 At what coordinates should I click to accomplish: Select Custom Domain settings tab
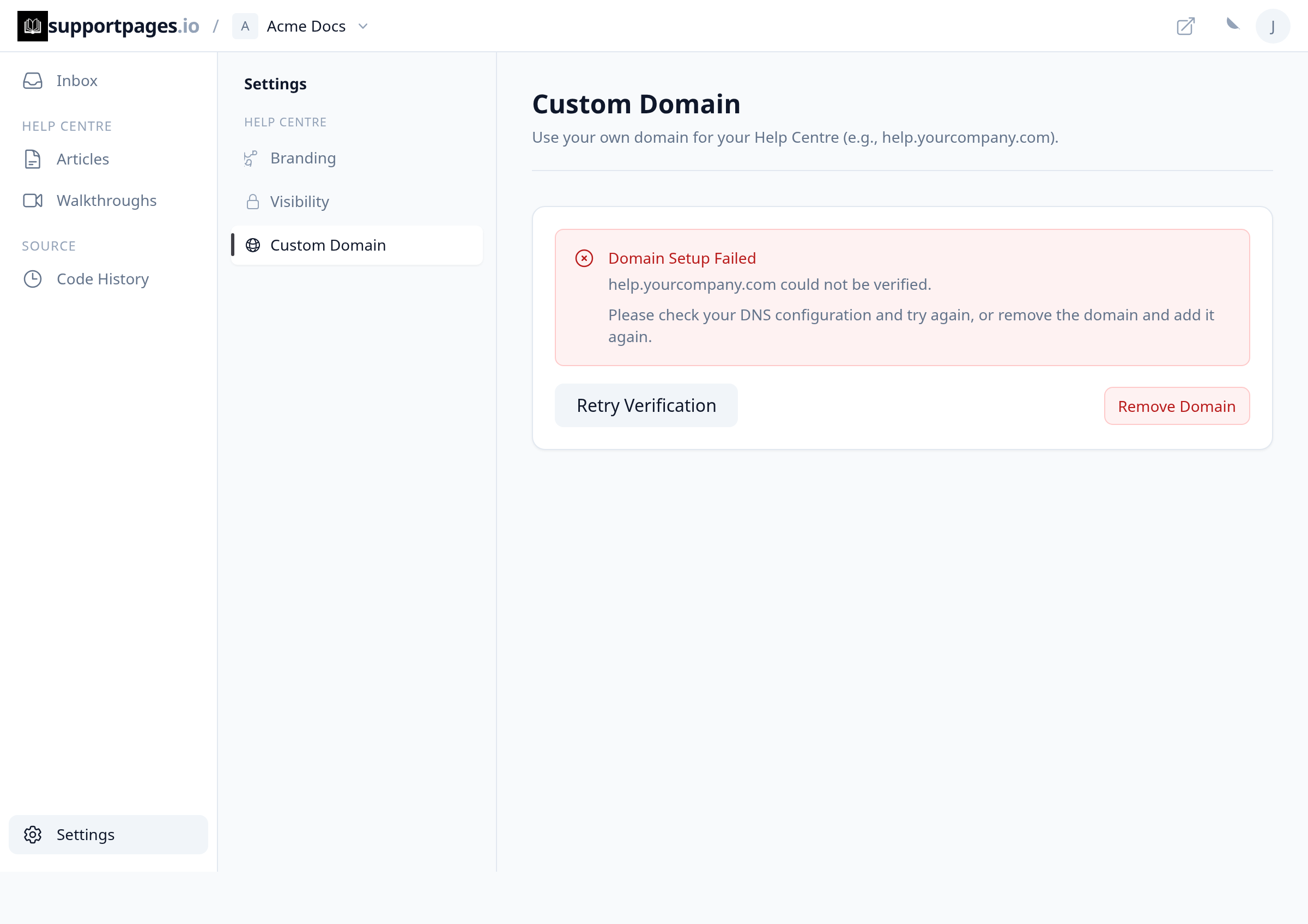(x=356, y=245)
